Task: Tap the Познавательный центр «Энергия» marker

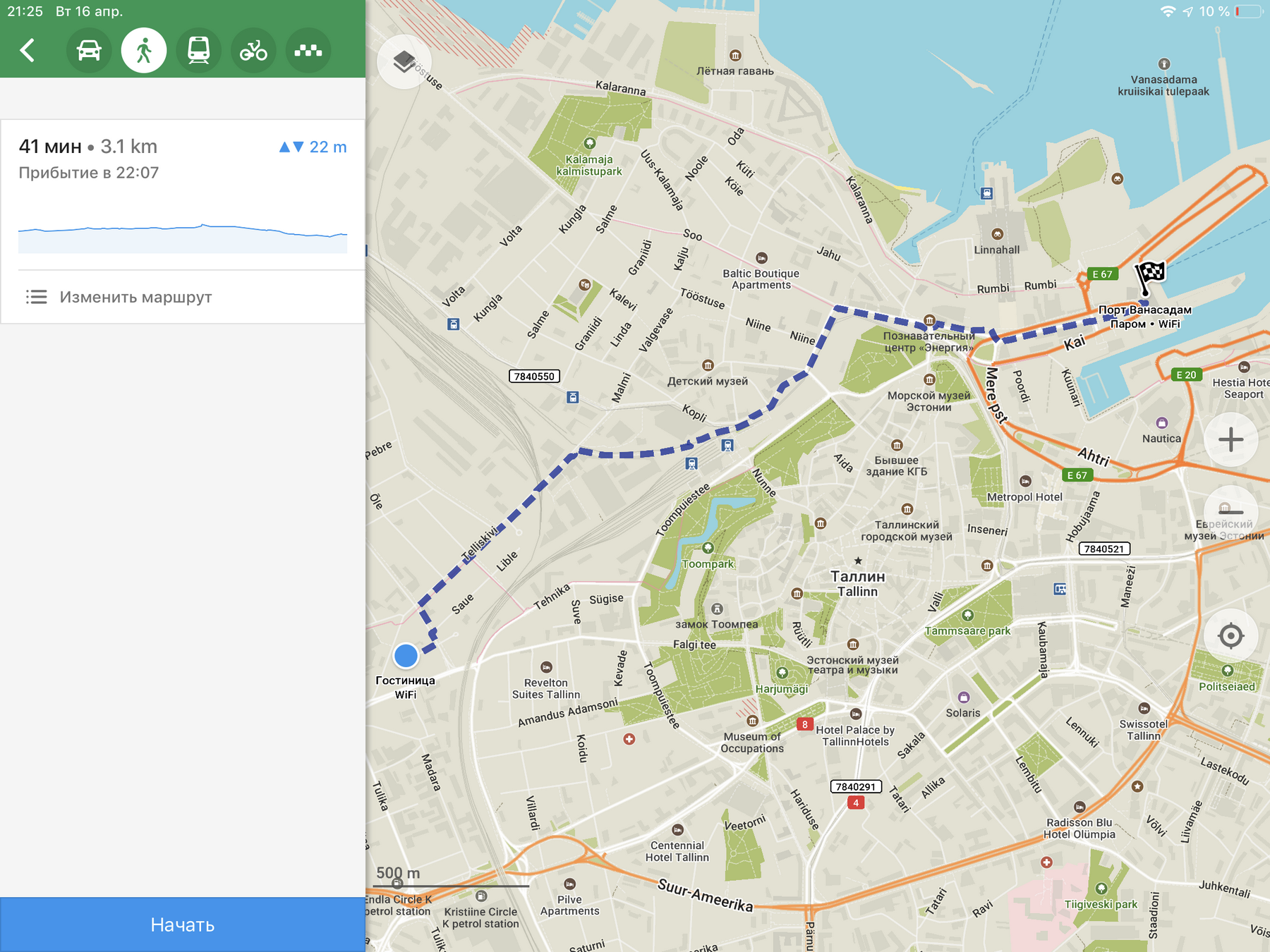Action: (929, 320)
